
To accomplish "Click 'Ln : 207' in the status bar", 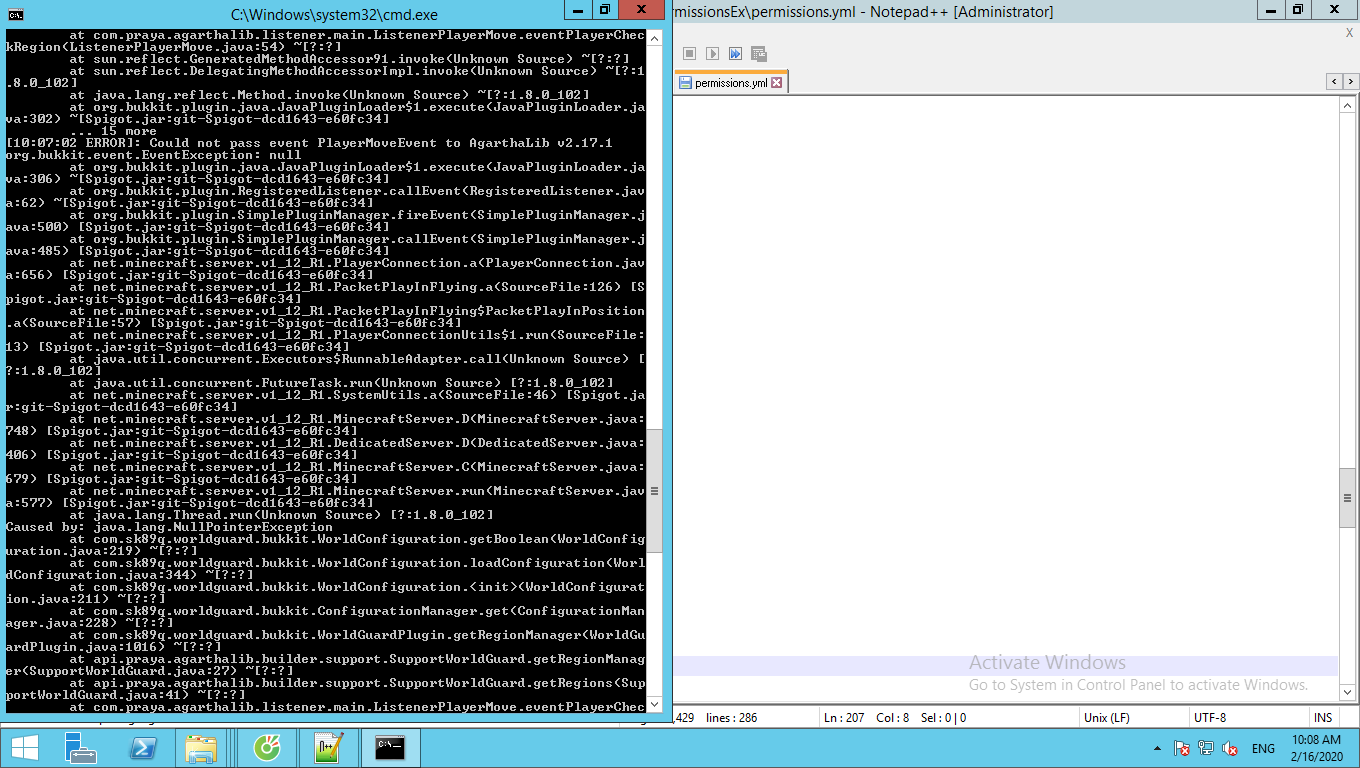I will (844, 717).
